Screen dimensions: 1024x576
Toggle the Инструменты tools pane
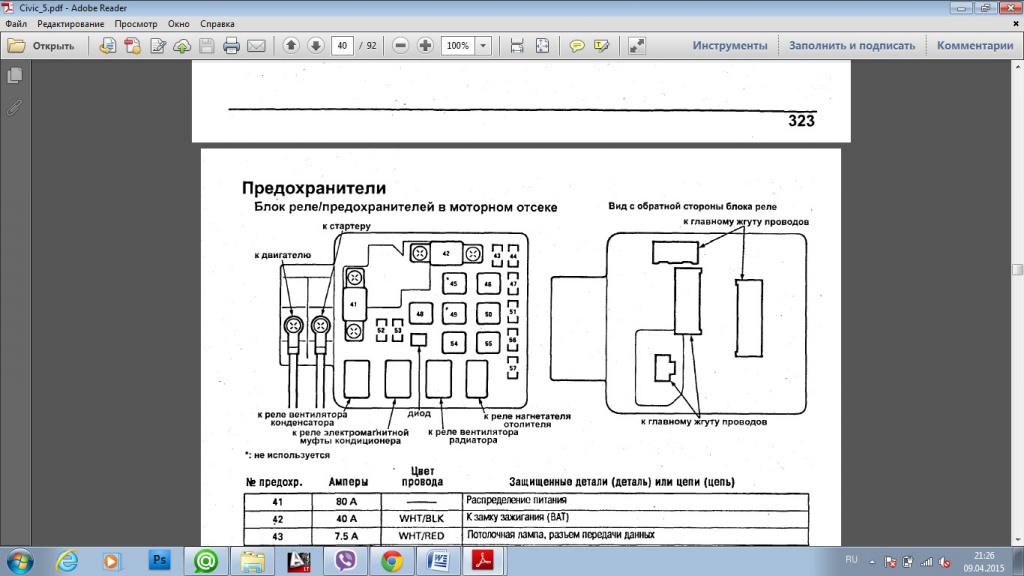click(x=729, y=46)
